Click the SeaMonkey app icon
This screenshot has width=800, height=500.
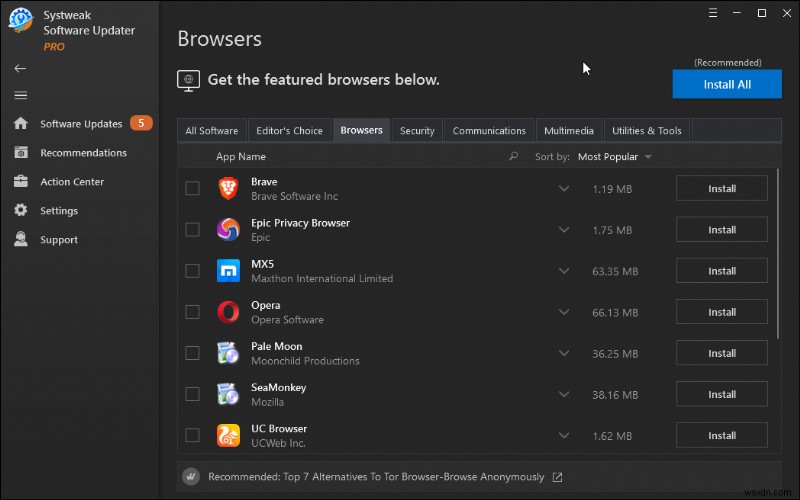(228, 394)
